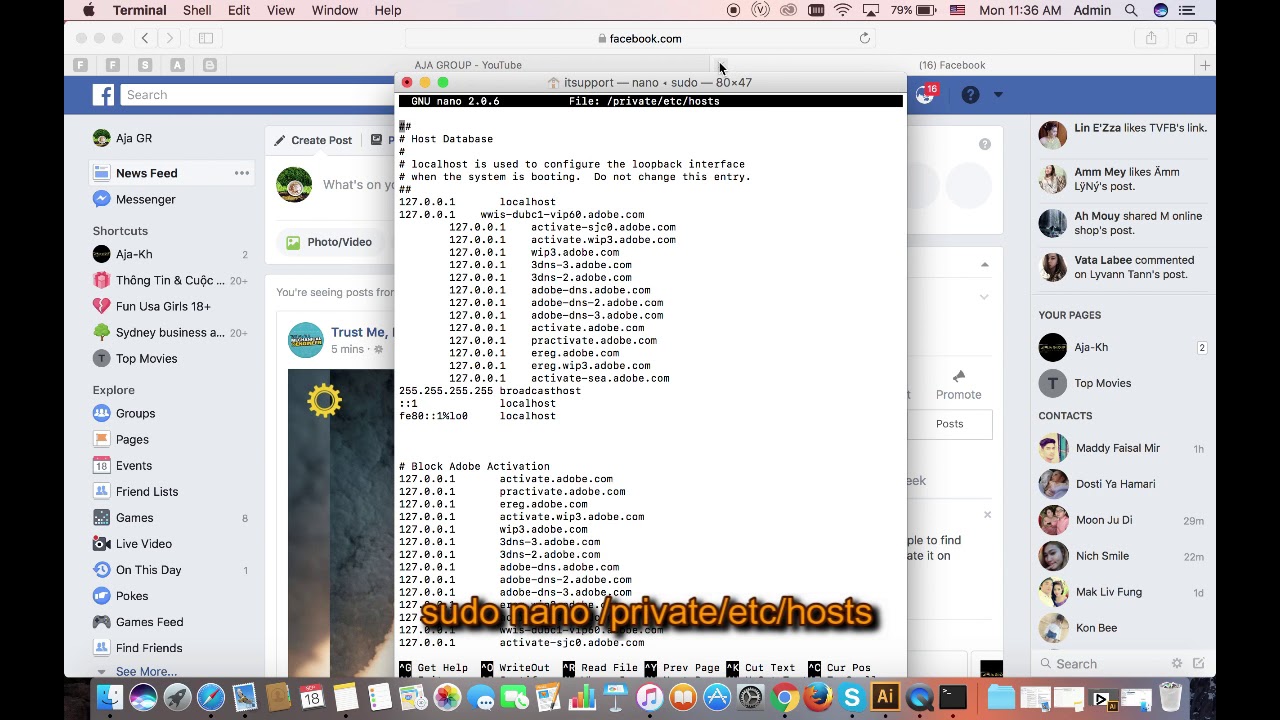Add new Safari tab with plus button

pos(1205,65)
